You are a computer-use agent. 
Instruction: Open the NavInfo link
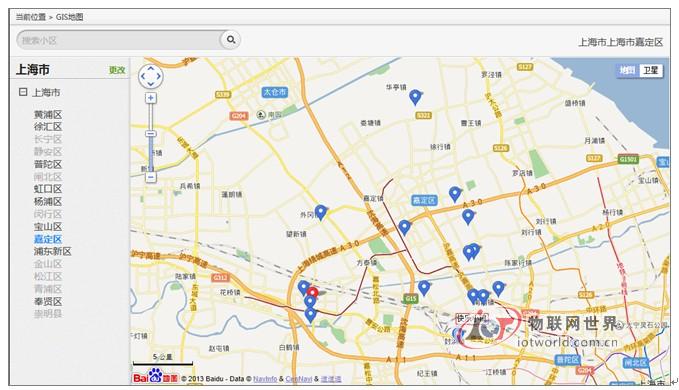[265, 379]
